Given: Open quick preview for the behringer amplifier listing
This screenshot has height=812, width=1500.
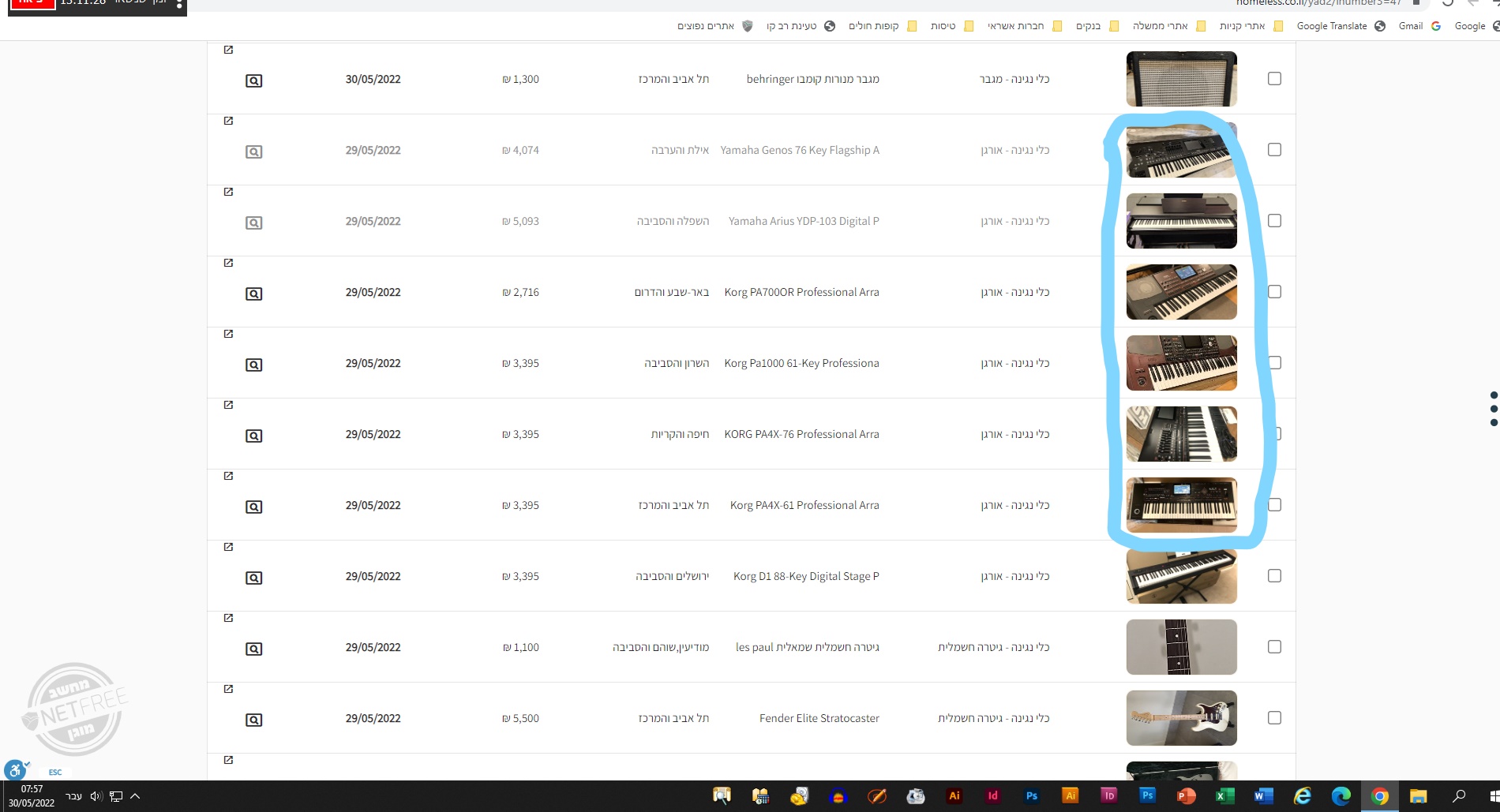Looking at the screenshot, I should [253, 80].
